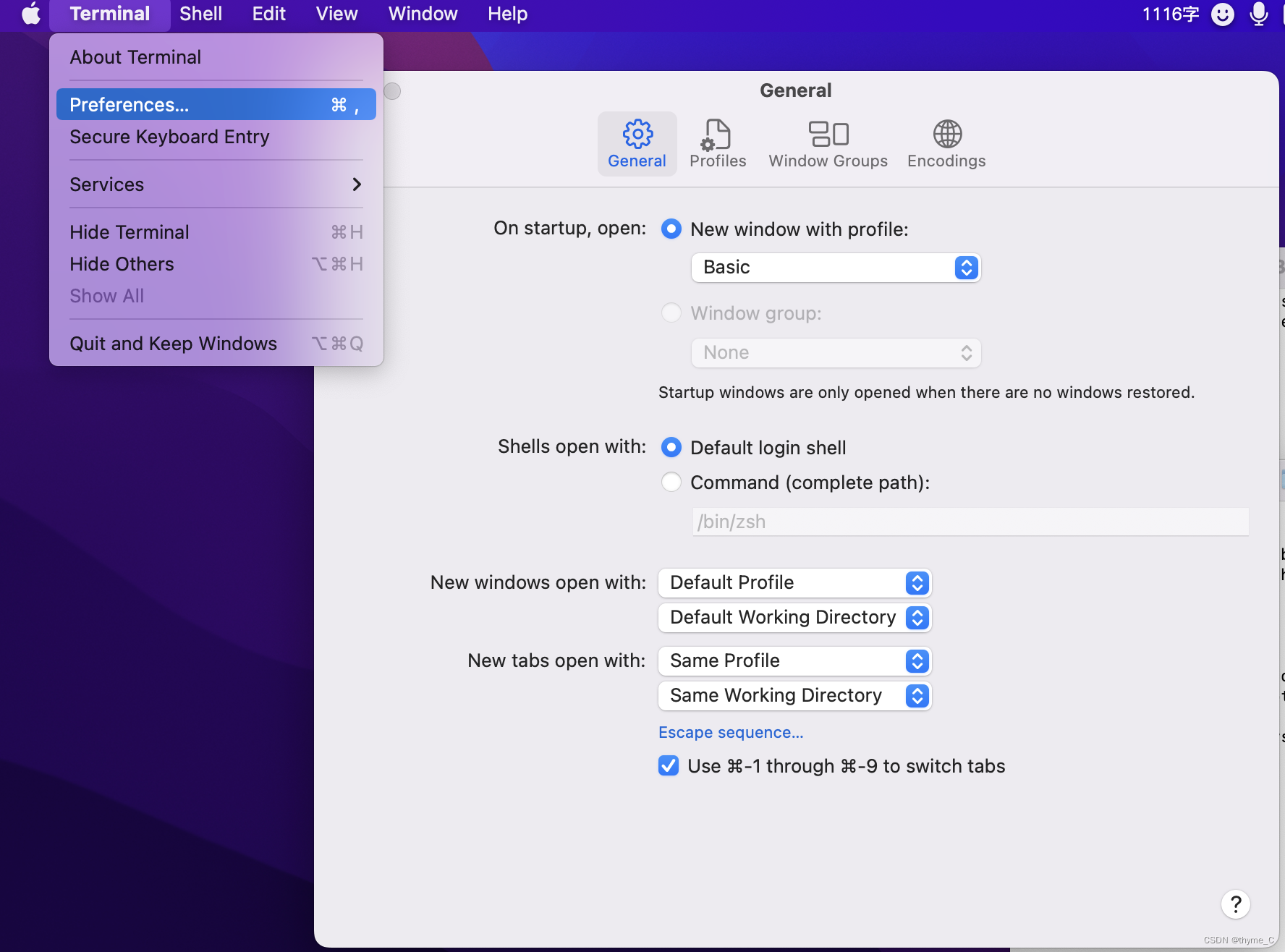Screen dimensions: 1285x952
Task: Open the Edit menu
Action: click(x=268, y=14)
